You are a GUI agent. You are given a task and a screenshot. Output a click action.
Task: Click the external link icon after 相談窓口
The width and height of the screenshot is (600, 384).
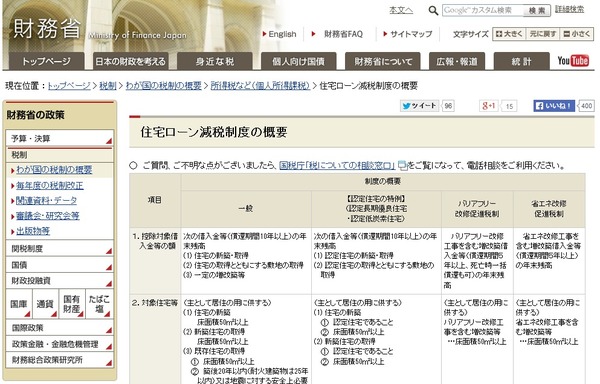[x=402, y=165]
